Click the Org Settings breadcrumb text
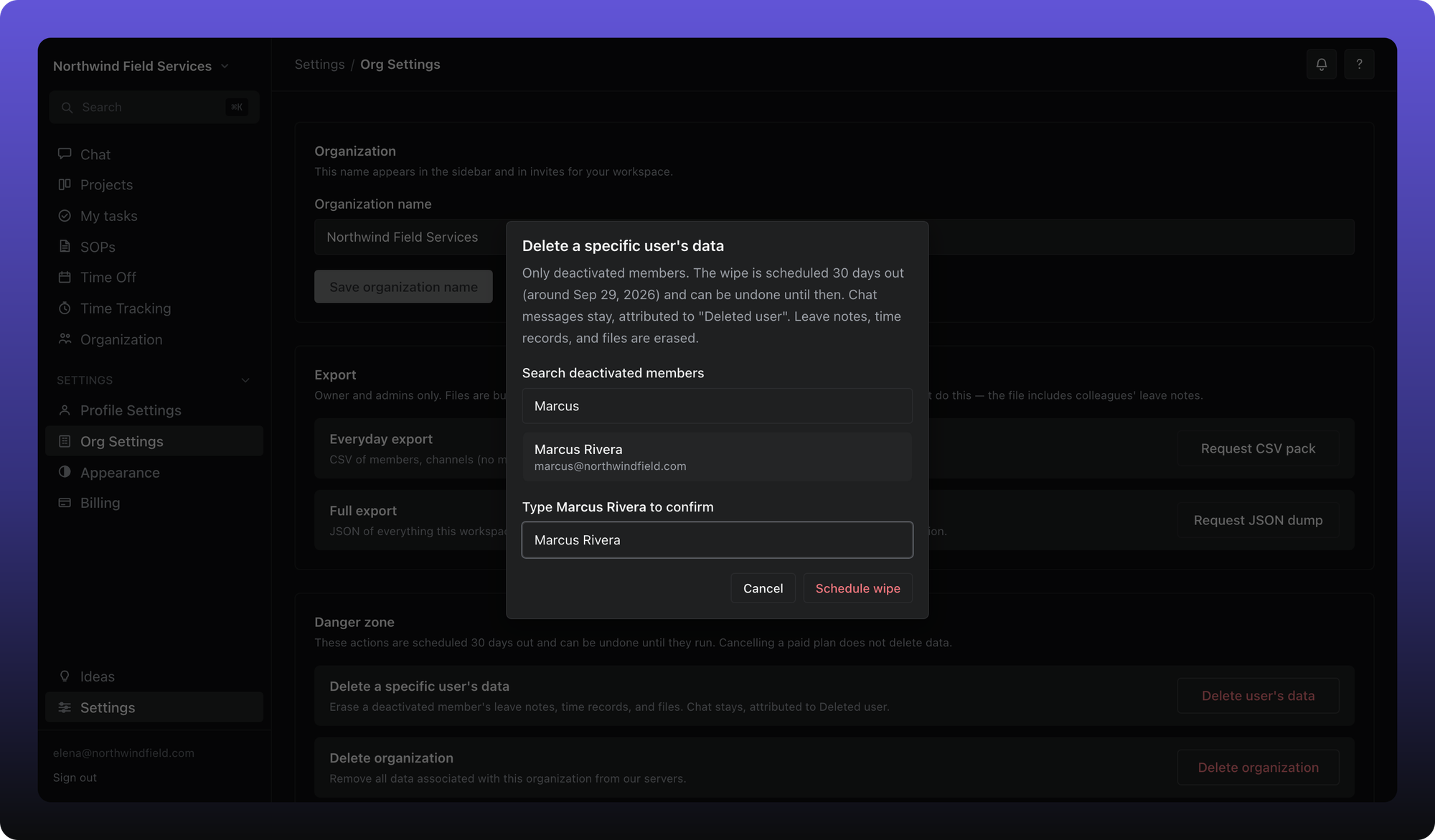This screenshot has width=1435, height=840. click(x=400, y=65)
